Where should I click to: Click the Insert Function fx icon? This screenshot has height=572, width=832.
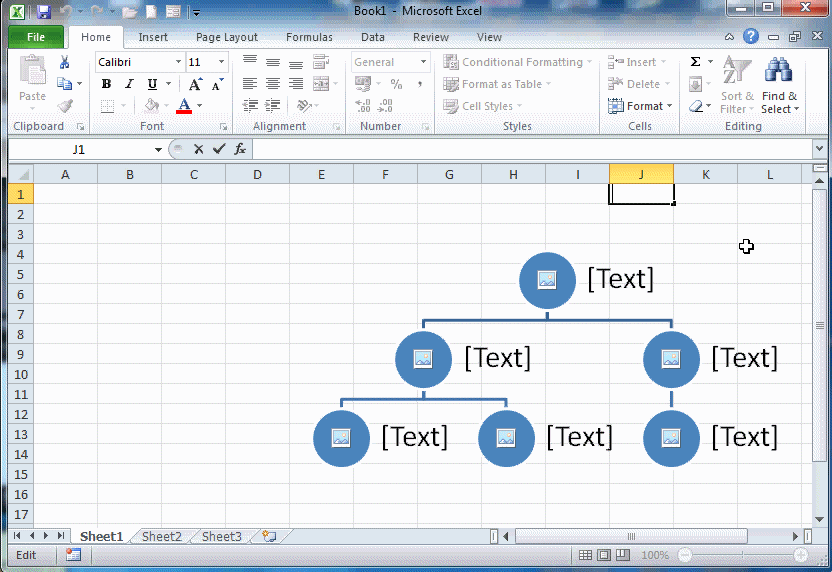(x=240, y=149)
